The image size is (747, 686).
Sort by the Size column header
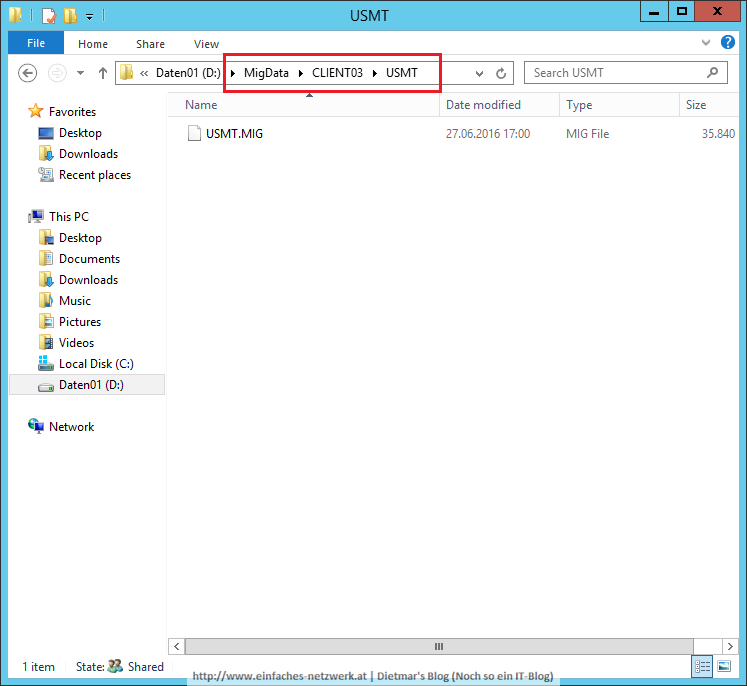click(x=696, y=105)
